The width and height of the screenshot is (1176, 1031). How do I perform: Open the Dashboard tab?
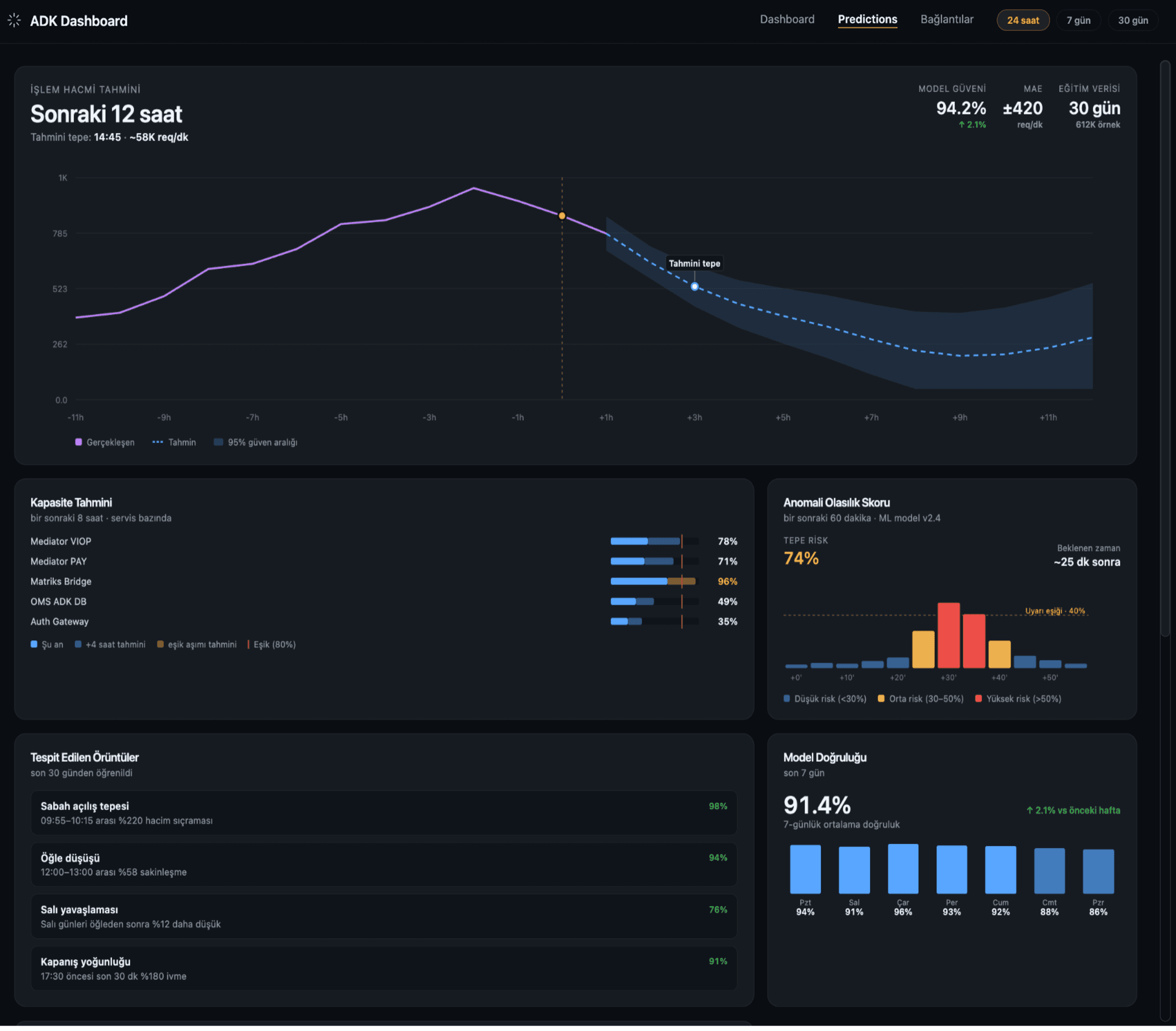click(x=787, y=20)
